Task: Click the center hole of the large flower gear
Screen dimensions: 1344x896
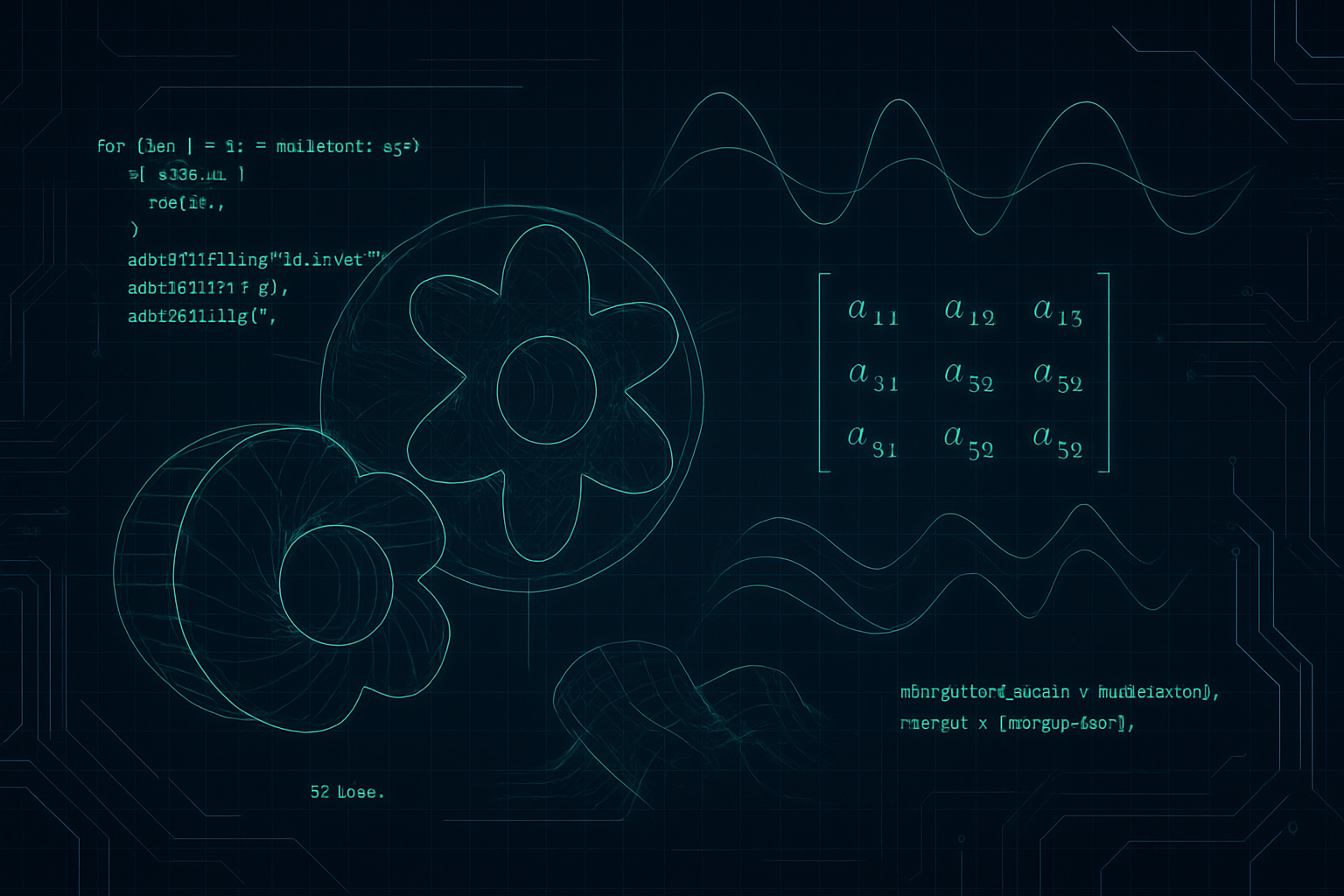Action: [x=546, y=389]
